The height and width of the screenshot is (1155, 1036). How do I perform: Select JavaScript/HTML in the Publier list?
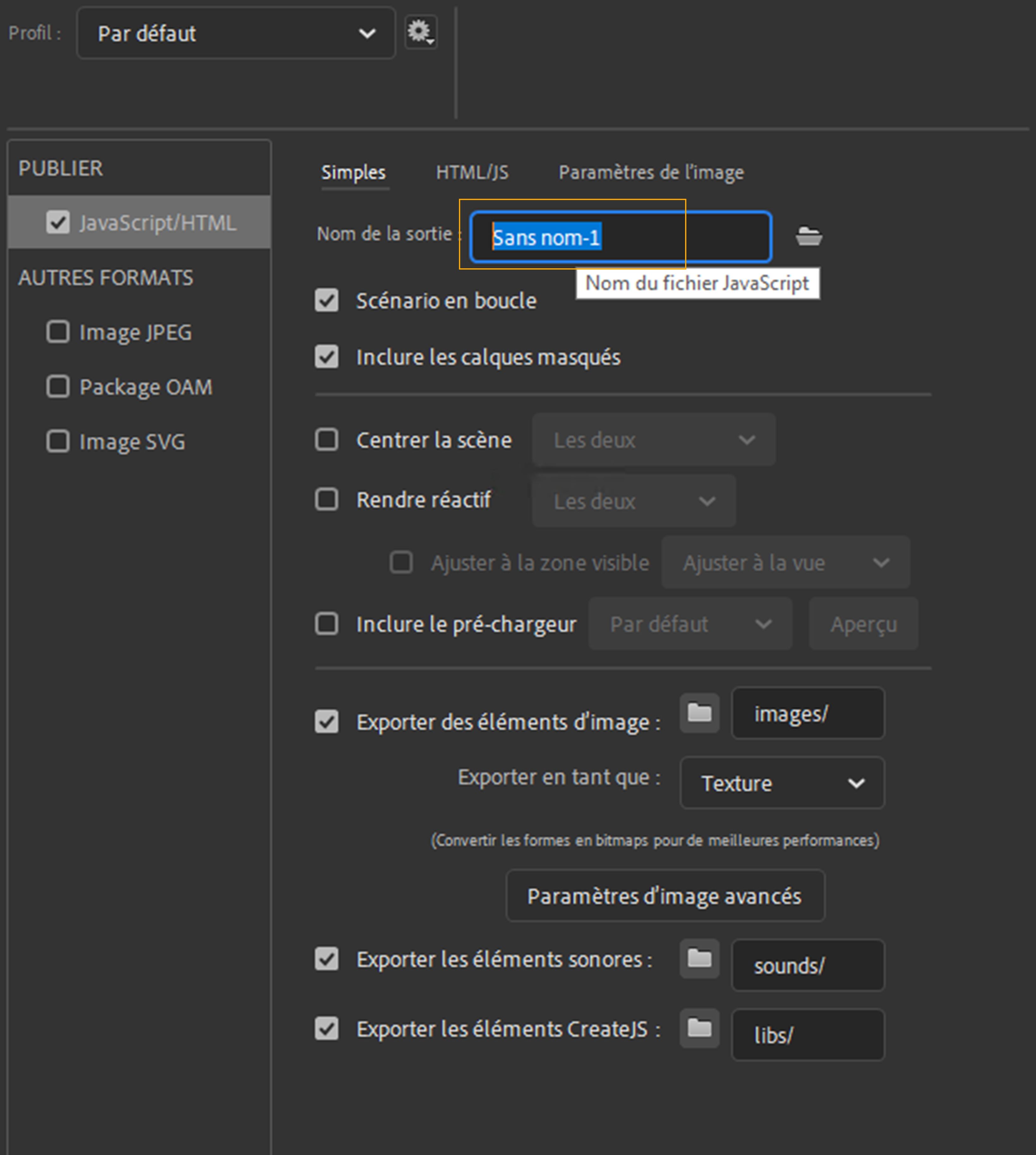pos(157,223)
